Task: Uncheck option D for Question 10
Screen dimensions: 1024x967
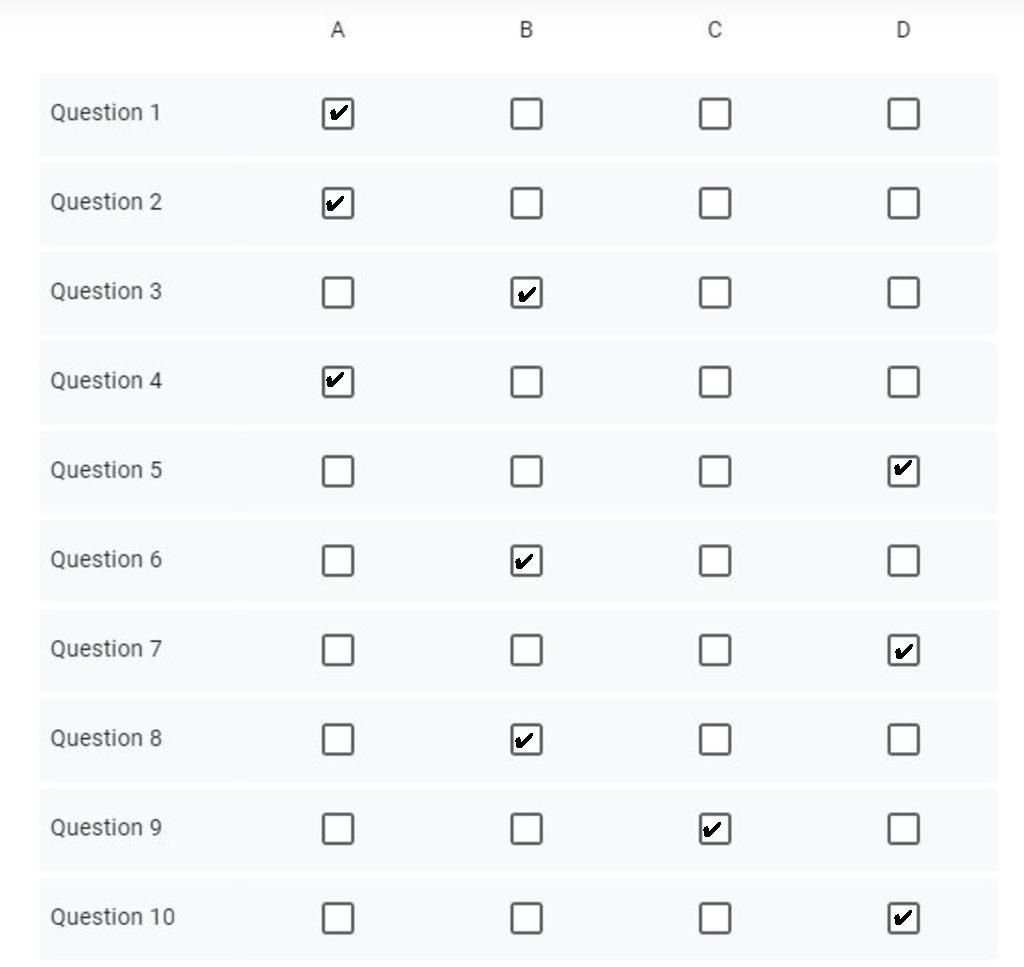Action: tap(904, 919)
